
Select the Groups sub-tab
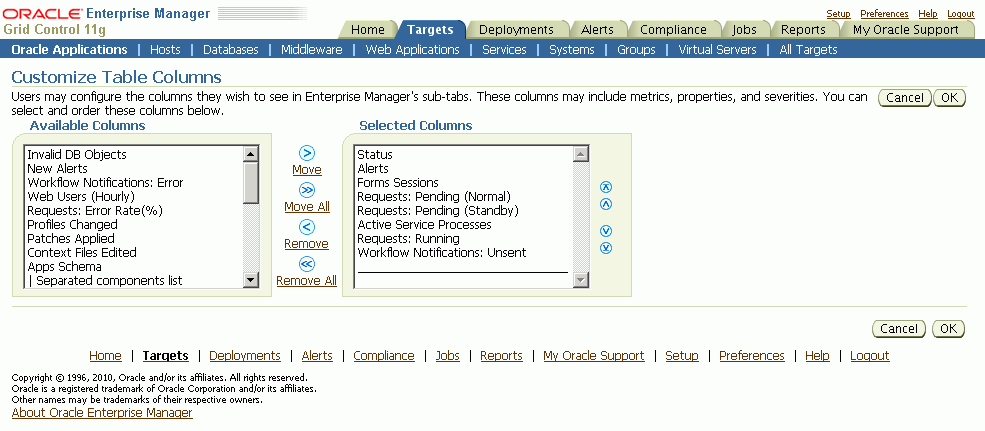636,50
